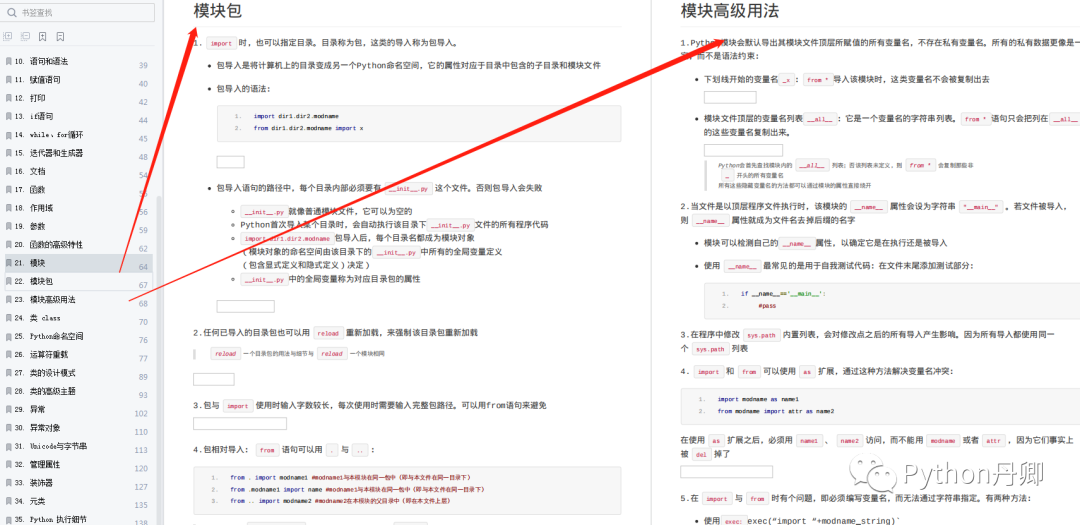Click the 模块包 page heading
1080x525 pixels.
coord(218,10)
